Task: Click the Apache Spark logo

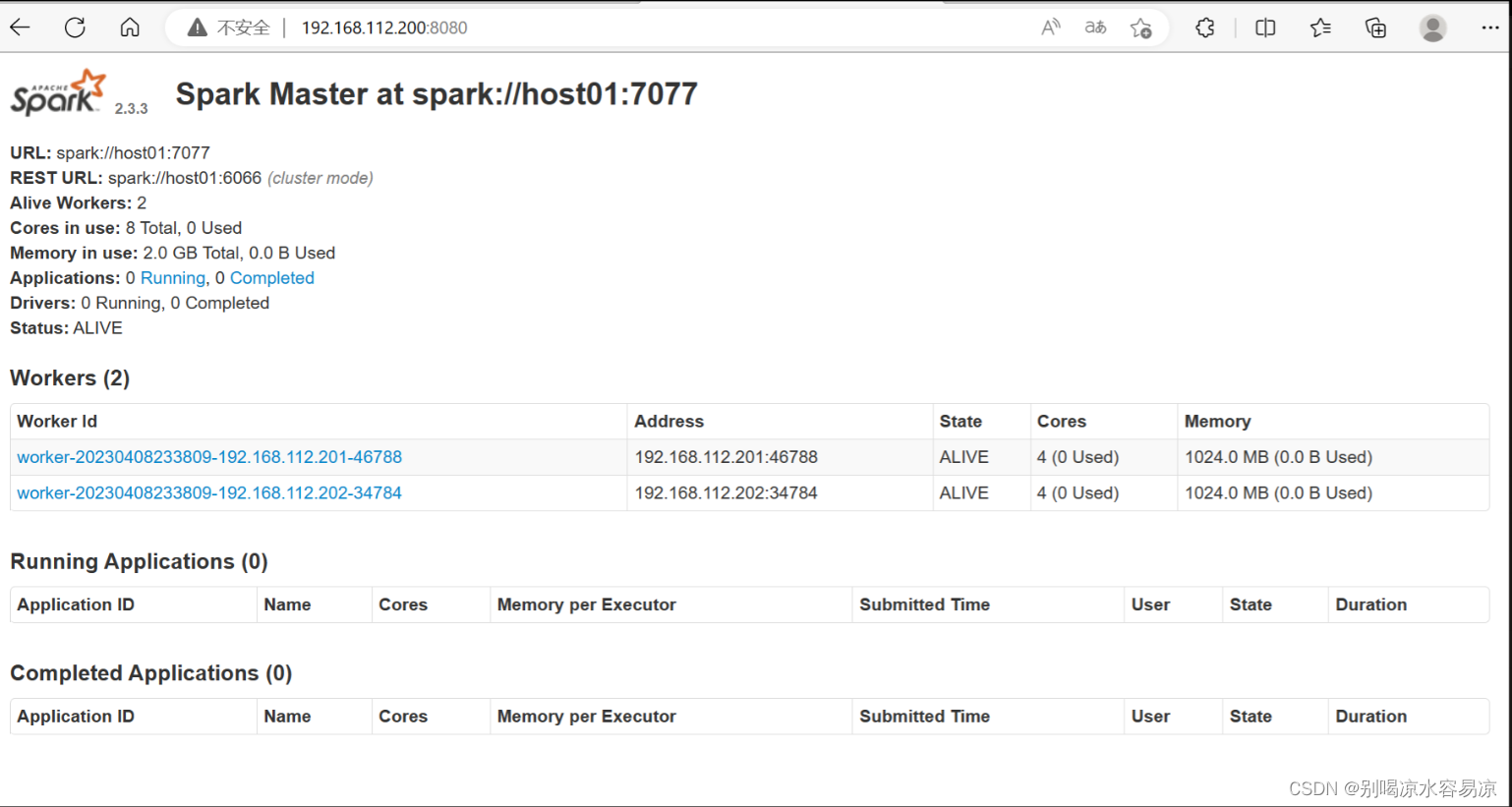Action: pos(54,91)
